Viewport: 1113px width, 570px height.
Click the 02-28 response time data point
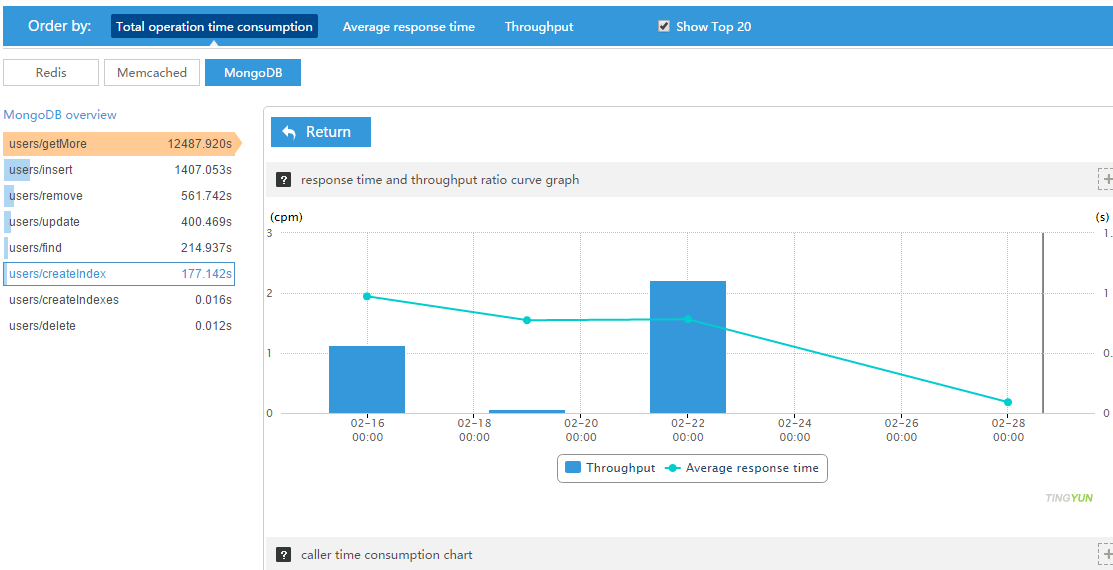(x=1008, y=402)
